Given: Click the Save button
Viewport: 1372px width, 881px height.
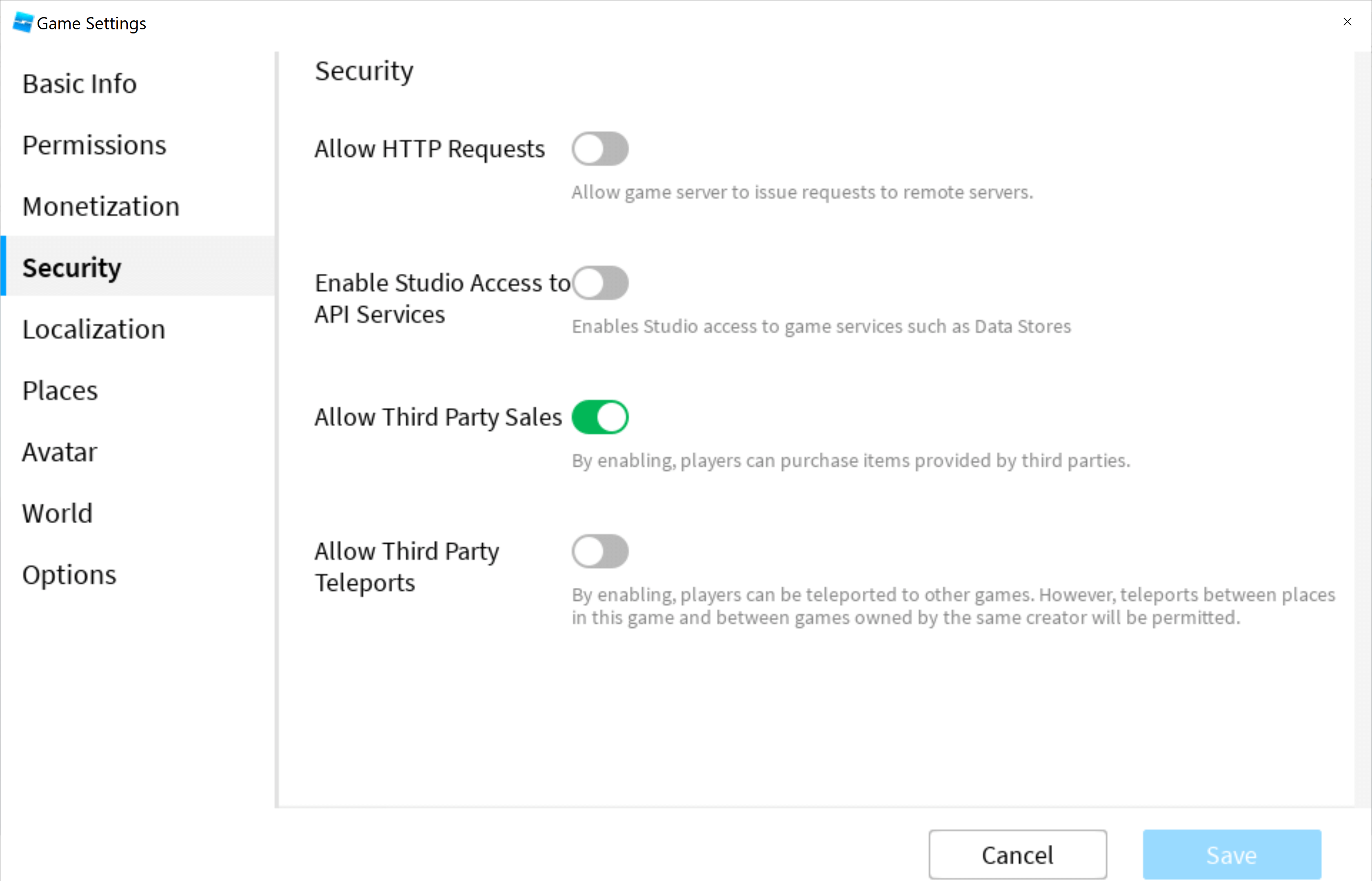Looking at the screenshot, I should click(1232, 854).
